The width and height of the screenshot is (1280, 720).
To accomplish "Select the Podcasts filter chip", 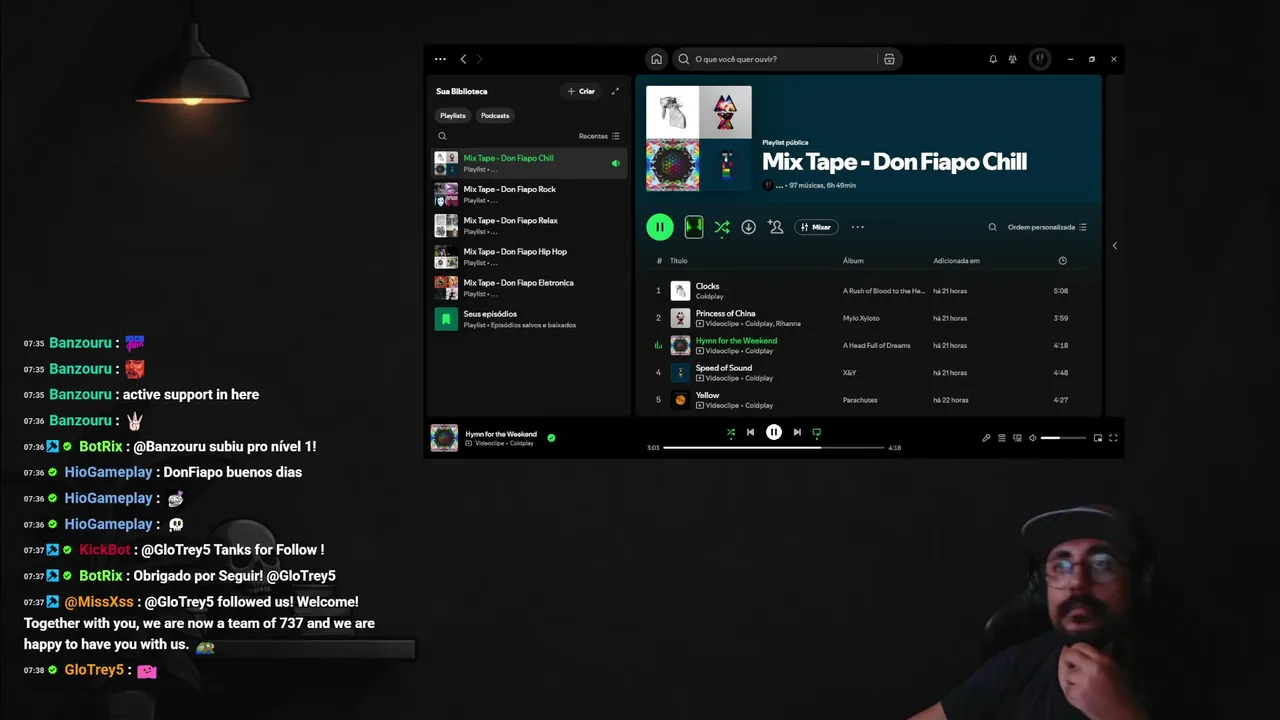I will coord(495,115).
